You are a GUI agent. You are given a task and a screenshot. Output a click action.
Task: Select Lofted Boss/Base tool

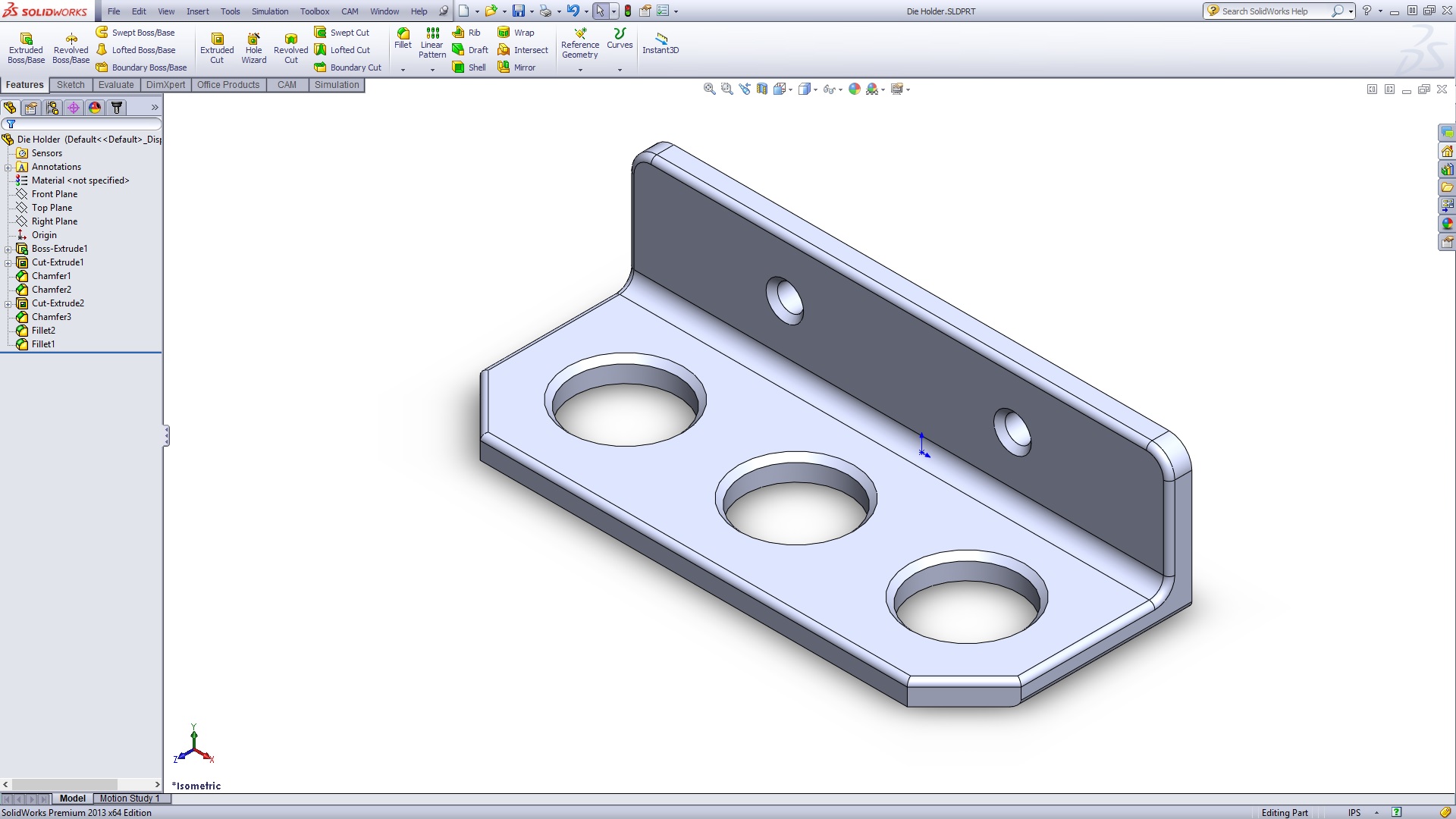[x=136, y=50]
